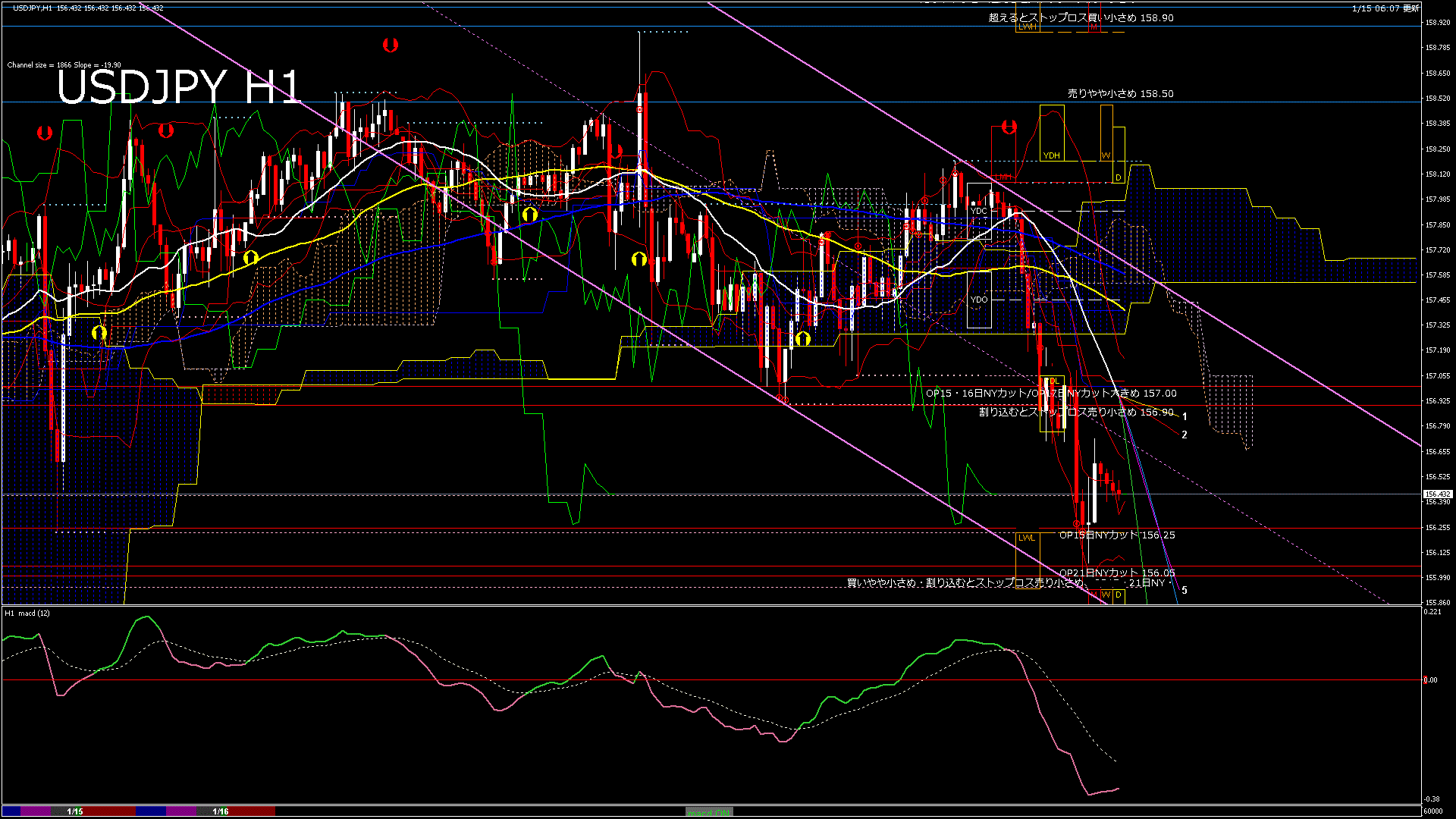The image size is (1456, 819).
Task: Click the Channel size Slope info text
Action: click(x=64, y=65)
